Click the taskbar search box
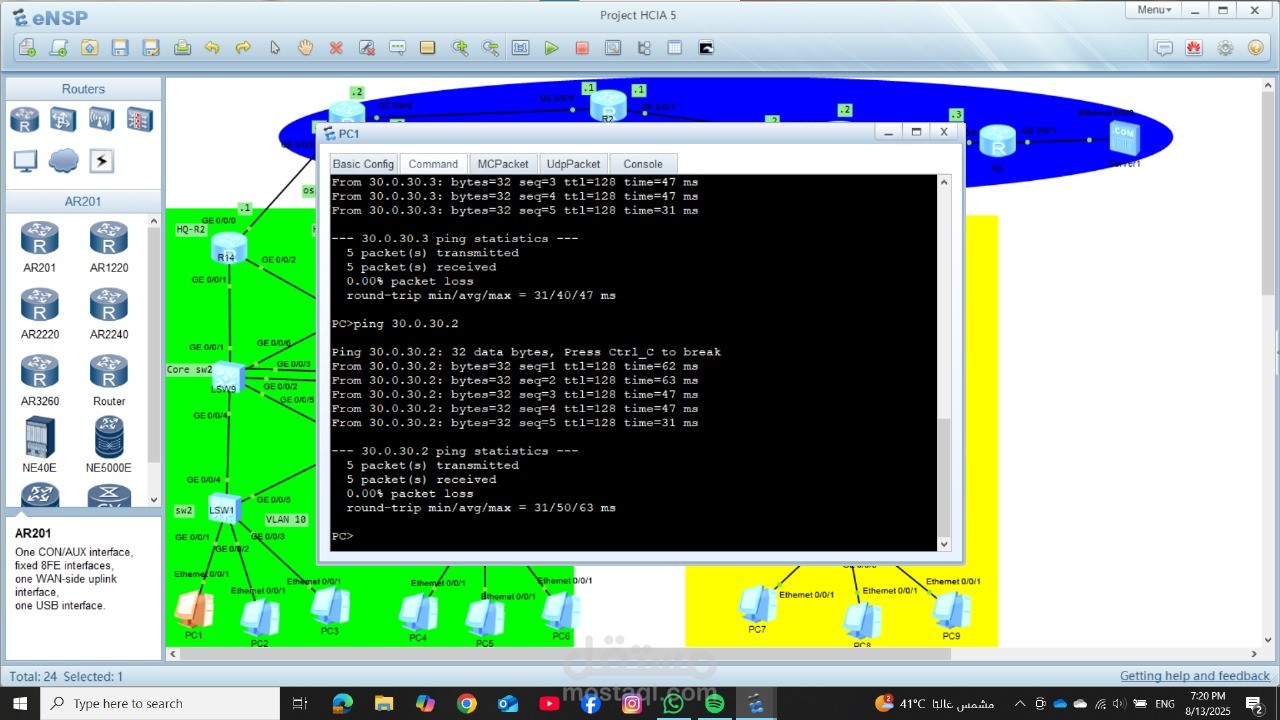This screenshot has height=720, width=1280. (x=160, y=703)
